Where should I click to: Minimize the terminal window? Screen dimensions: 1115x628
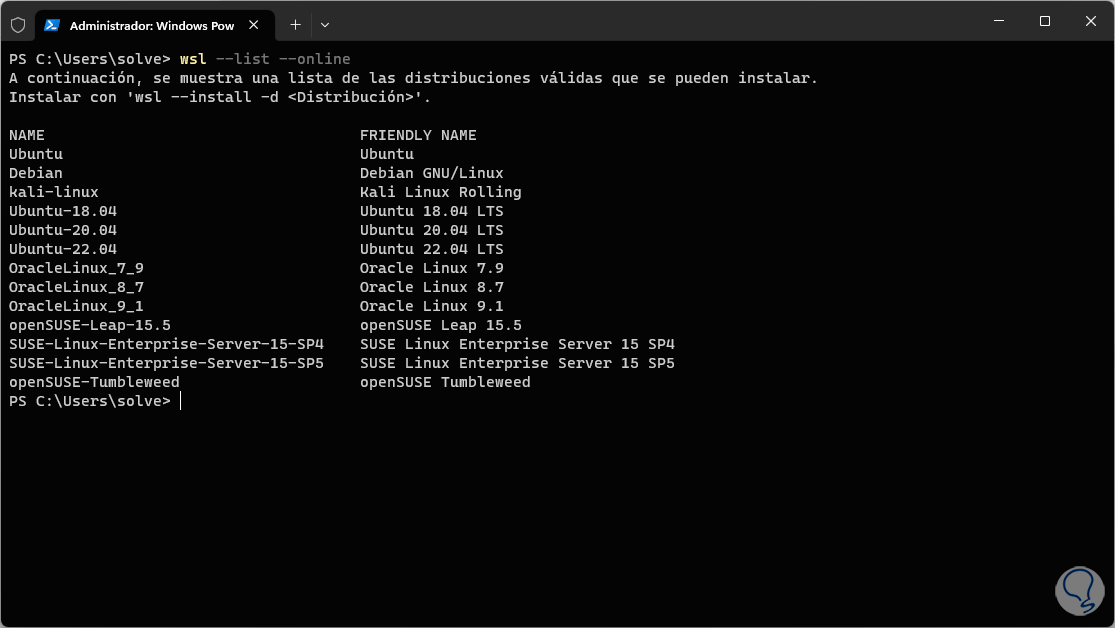pos(999,21)
